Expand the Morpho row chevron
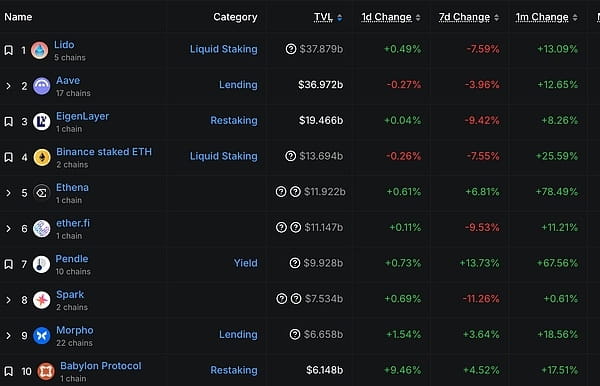The height and width of the screenshot is (386, 600). 8,336
